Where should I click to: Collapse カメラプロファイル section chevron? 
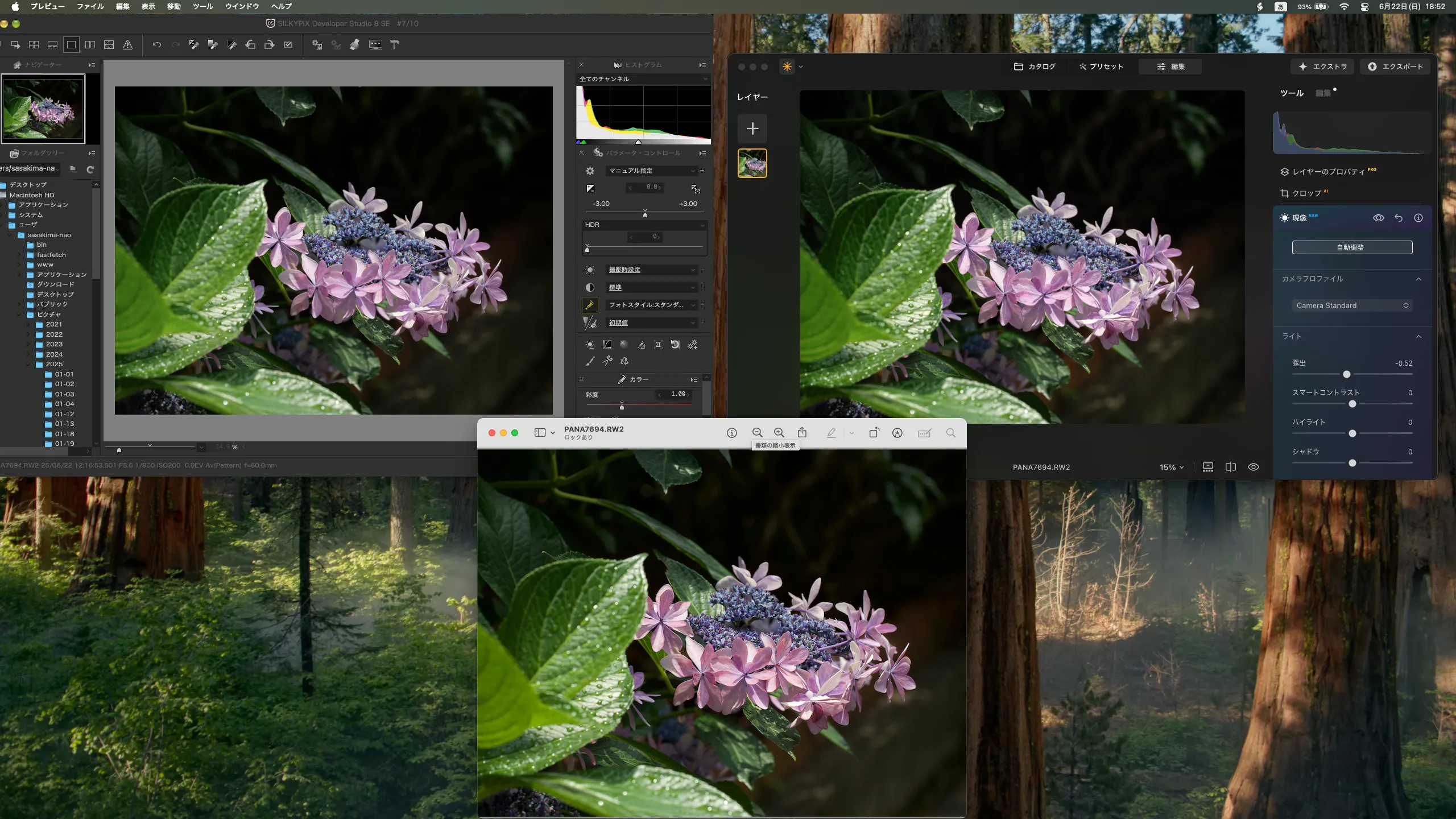point(1418,279)
